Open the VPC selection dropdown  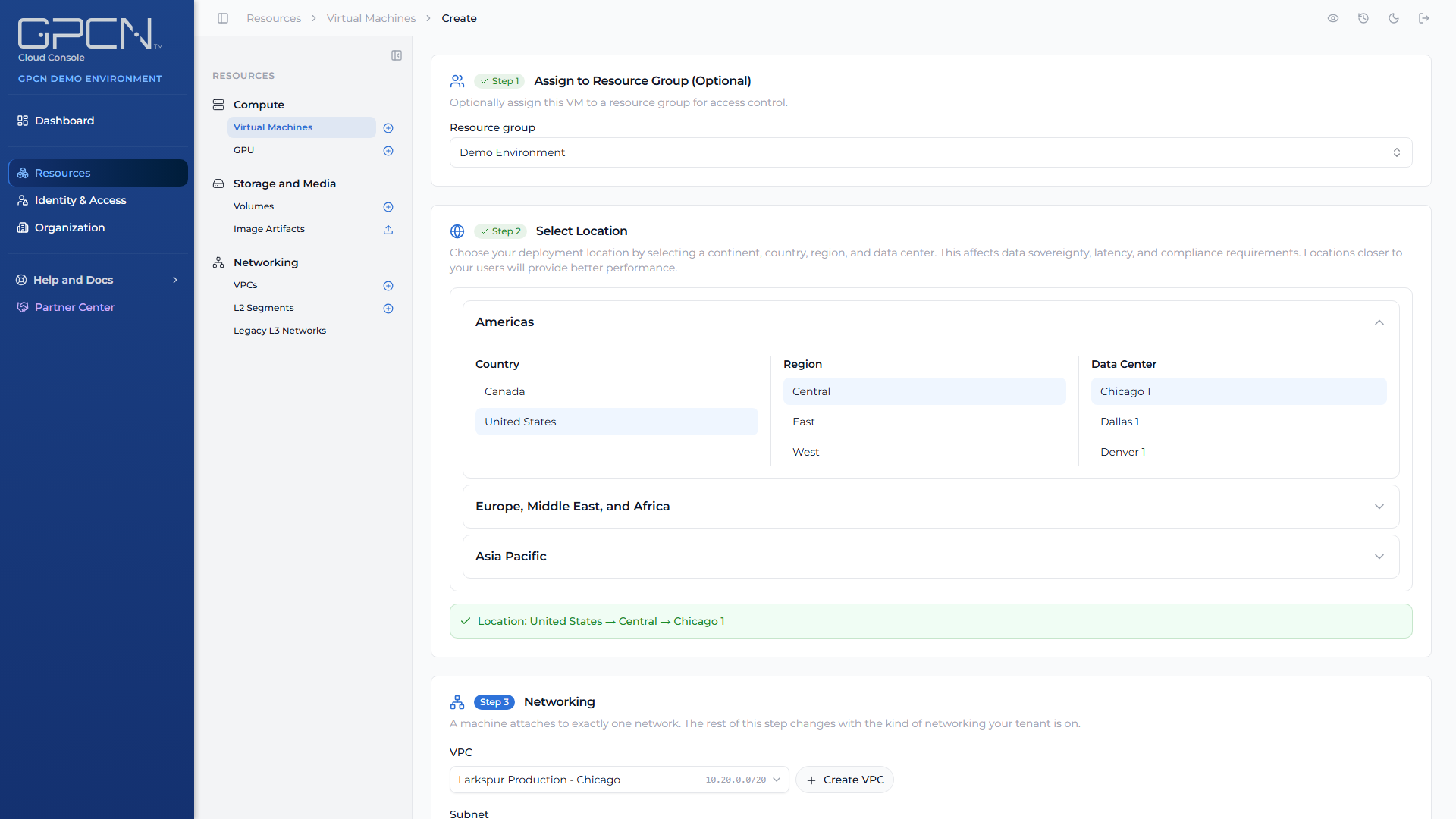click(x=619, y=780)
